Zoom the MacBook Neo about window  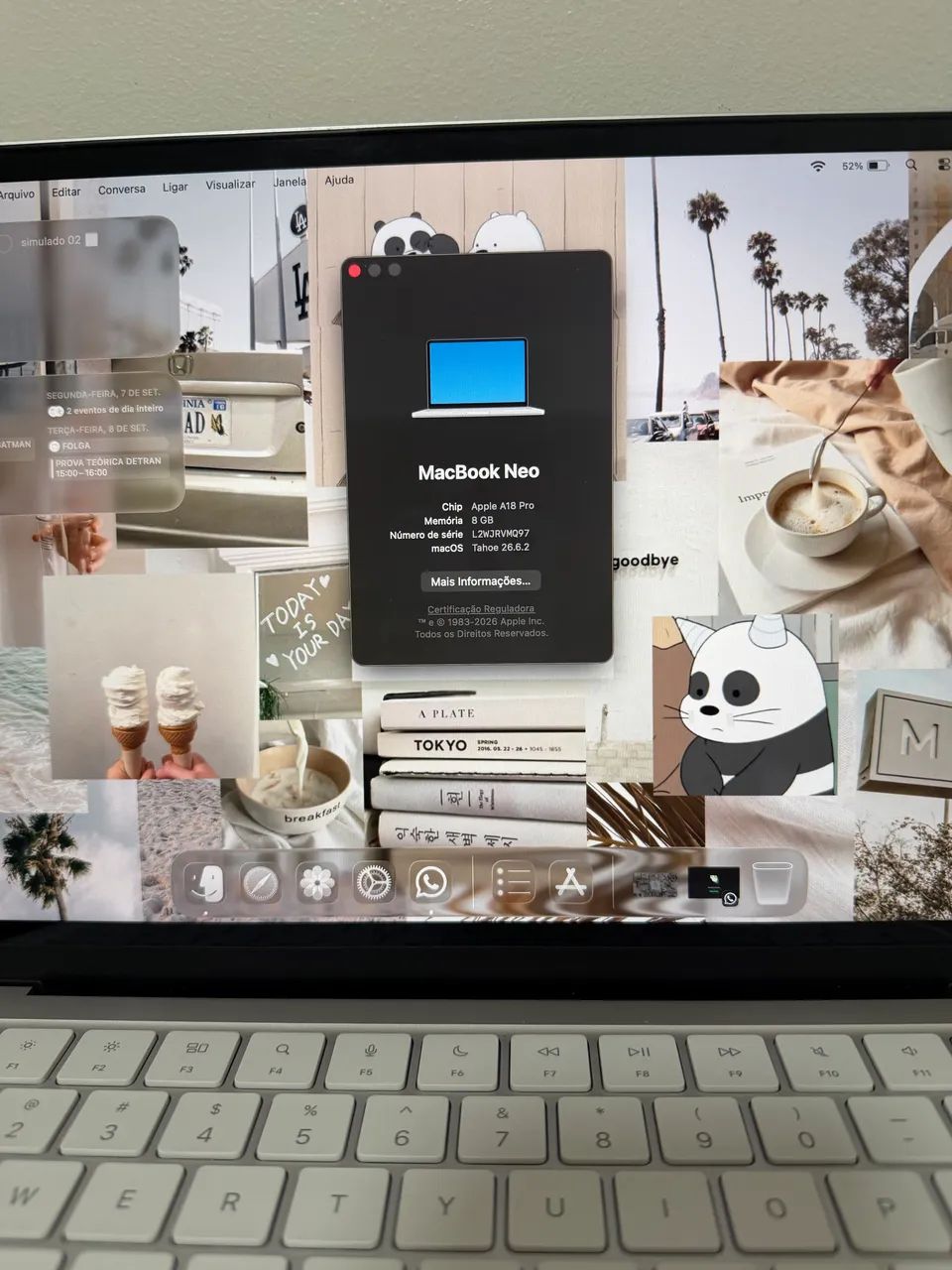coord(395,270)
